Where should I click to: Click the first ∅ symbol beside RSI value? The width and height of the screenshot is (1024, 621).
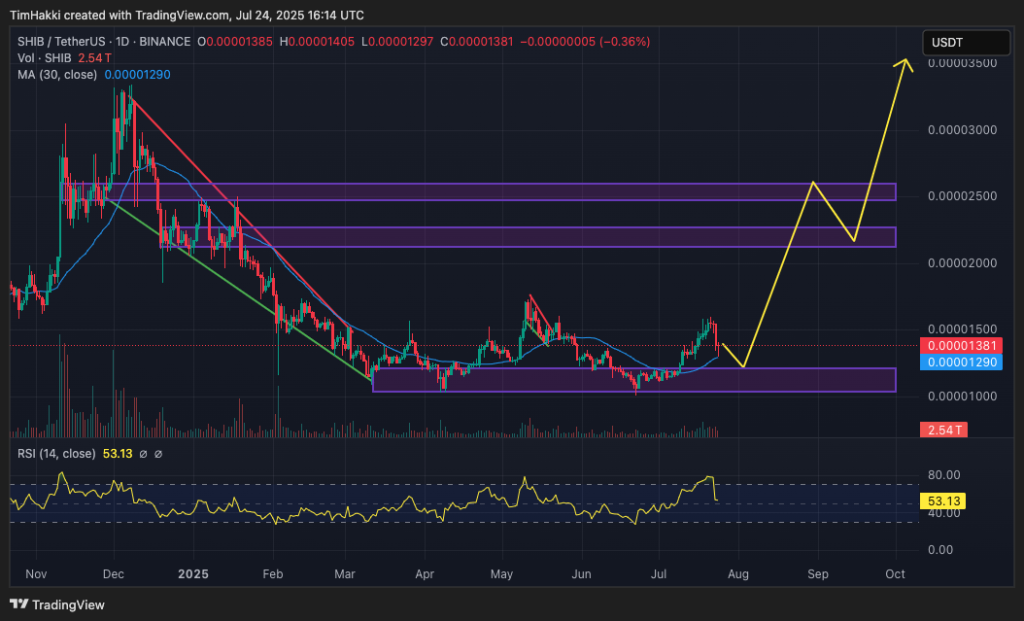[143, 454]
